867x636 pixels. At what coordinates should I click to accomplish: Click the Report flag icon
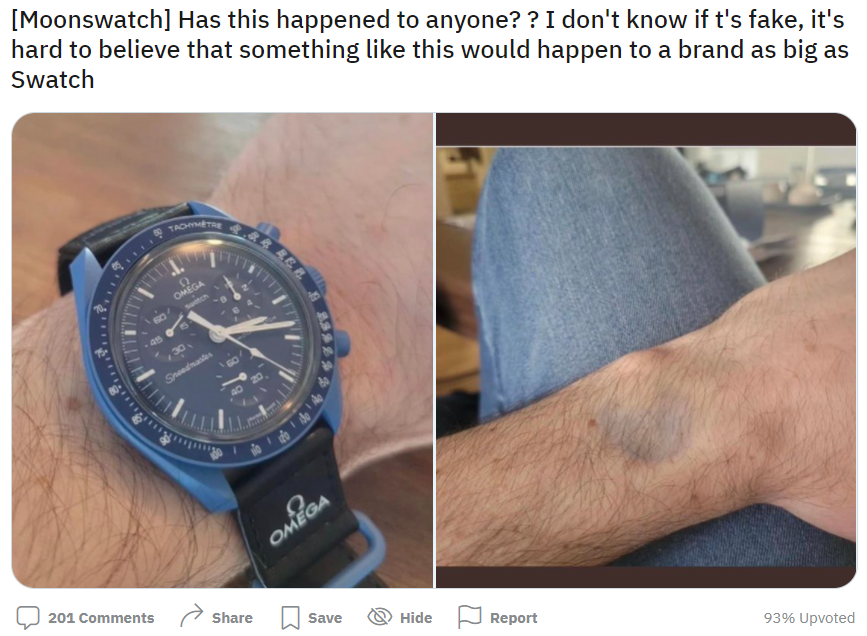[x=469, y=617]
